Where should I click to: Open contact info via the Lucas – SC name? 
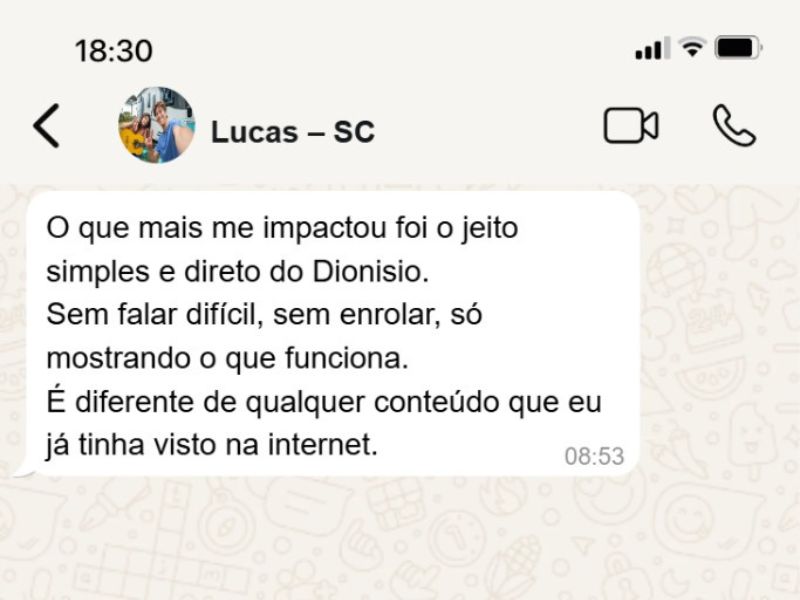click(x=293, y=132)
